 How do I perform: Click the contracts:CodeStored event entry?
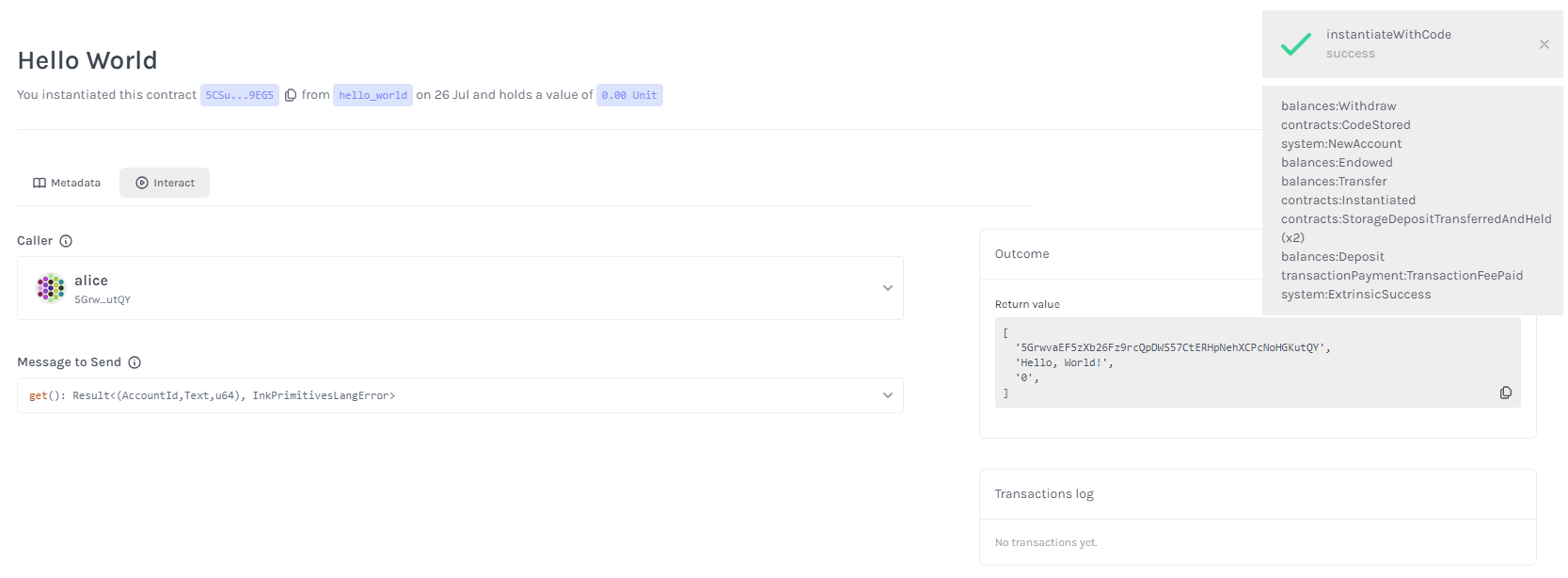pos(1346,125)
